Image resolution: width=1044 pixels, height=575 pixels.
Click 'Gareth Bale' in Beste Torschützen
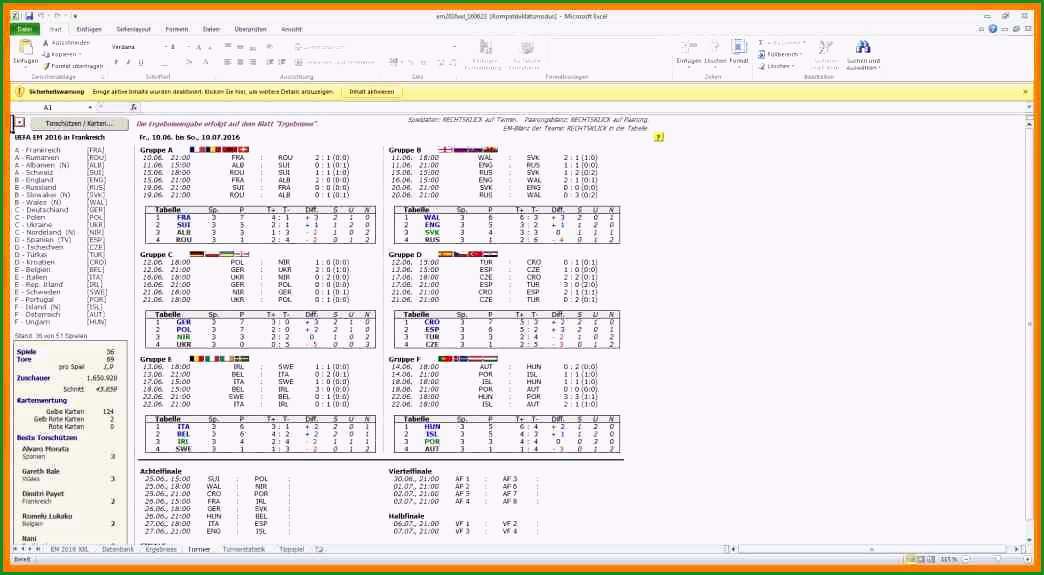(41, 471)
